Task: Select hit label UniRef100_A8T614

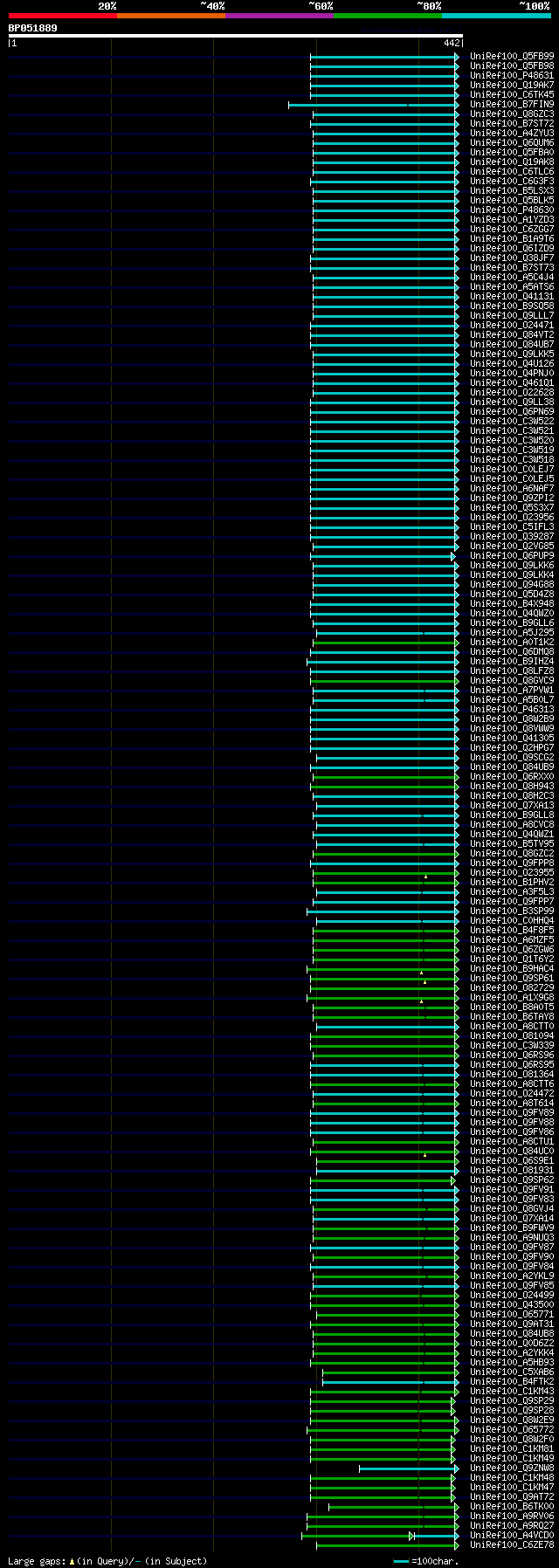Action: [x=512, y=1103]
